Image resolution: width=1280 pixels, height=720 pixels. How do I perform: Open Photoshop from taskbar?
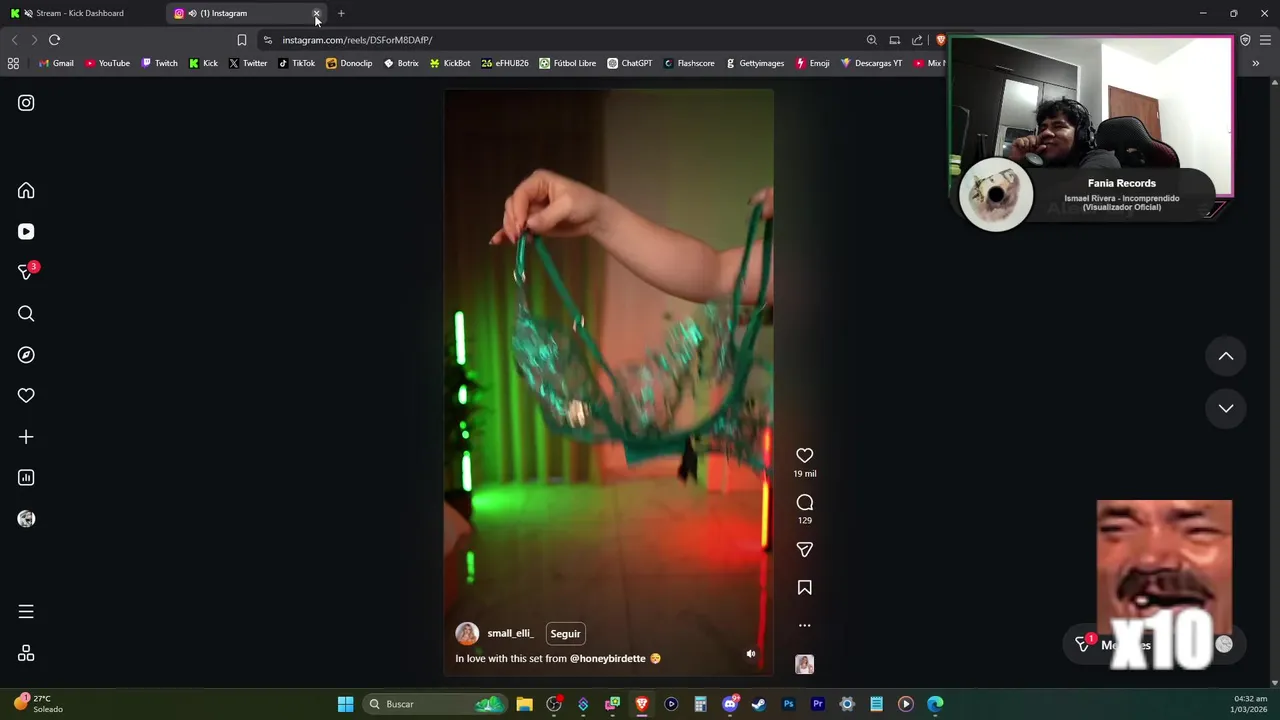pyautogui.click(x=788, y=704)
